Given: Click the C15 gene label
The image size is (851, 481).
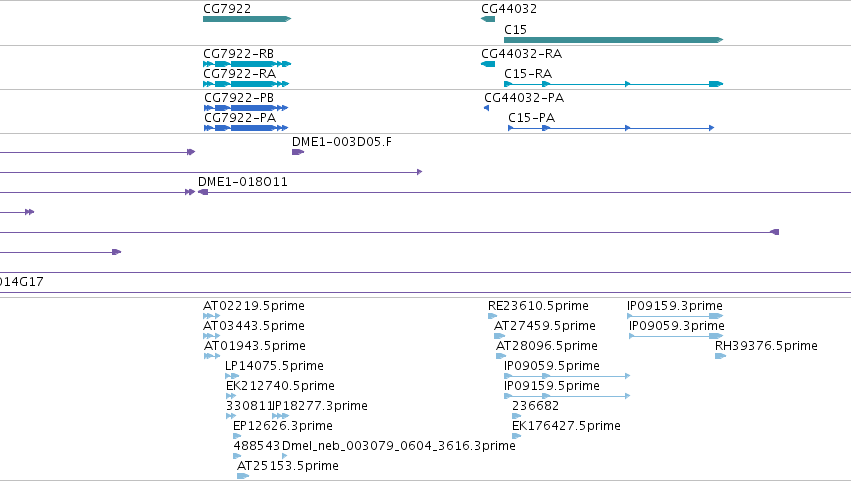Looking at the screenshot, I should pyautogui.click(x=515, y=30).
